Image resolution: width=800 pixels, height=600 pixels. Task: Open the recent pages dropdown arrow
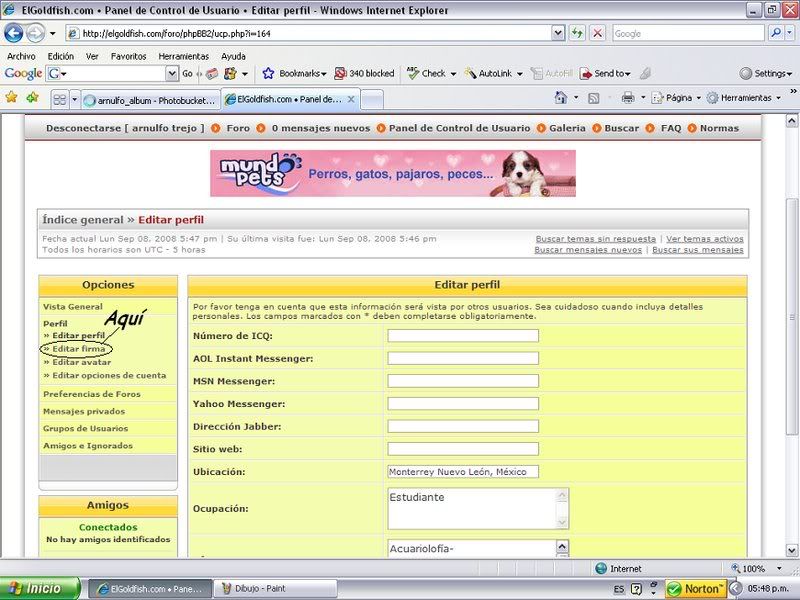click(52, 34)
